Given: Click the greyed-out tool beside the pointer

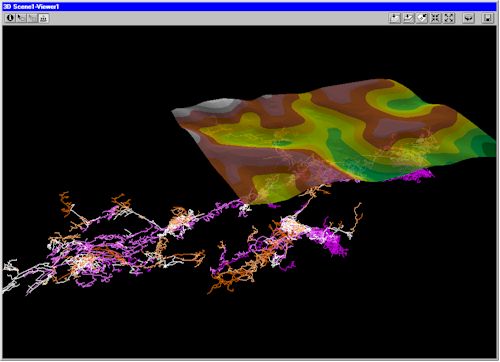Looking at the screenshot, I should 32,18.
